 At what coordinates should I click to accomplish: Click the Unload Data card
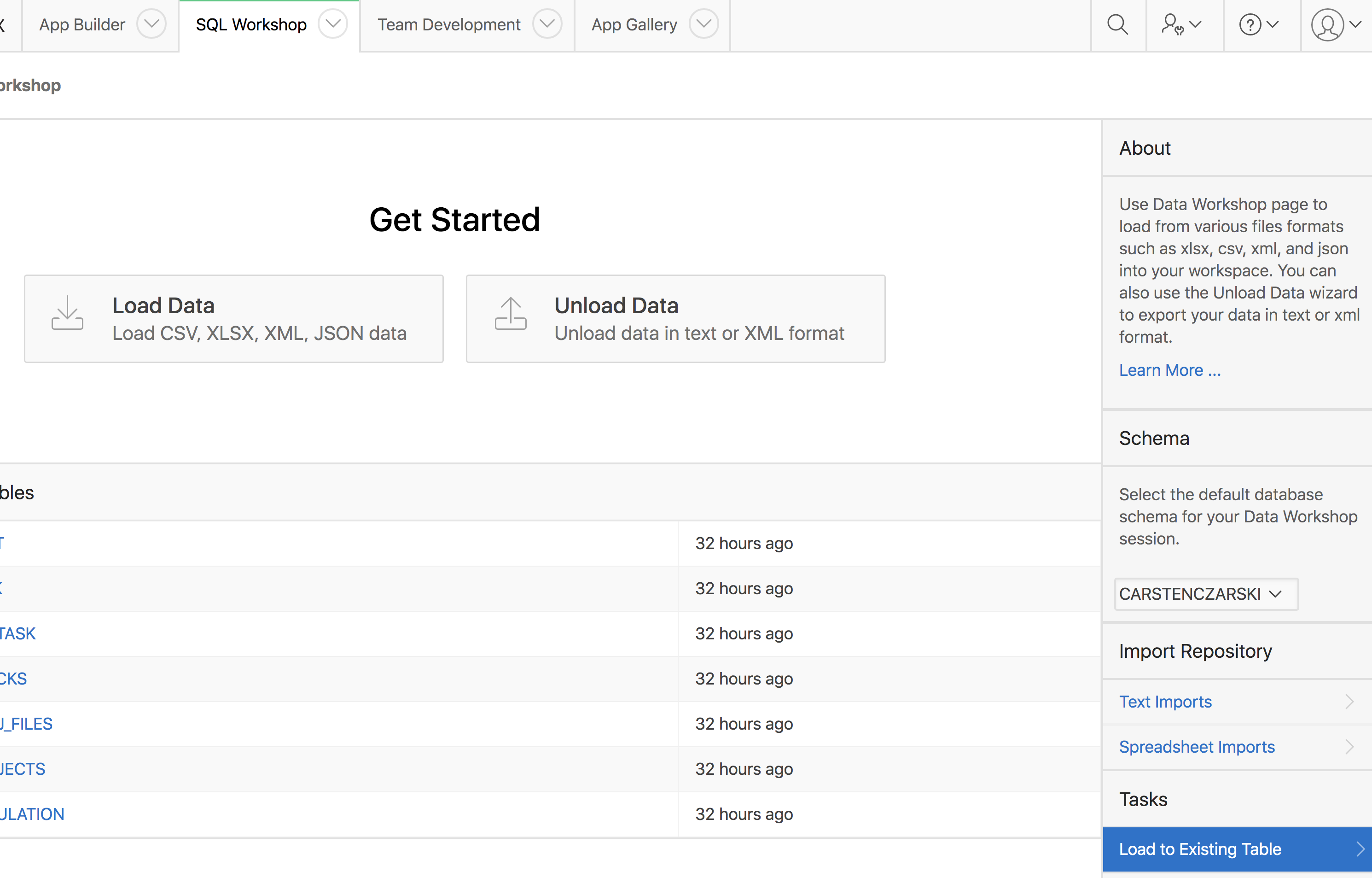[x=675, y=319]
